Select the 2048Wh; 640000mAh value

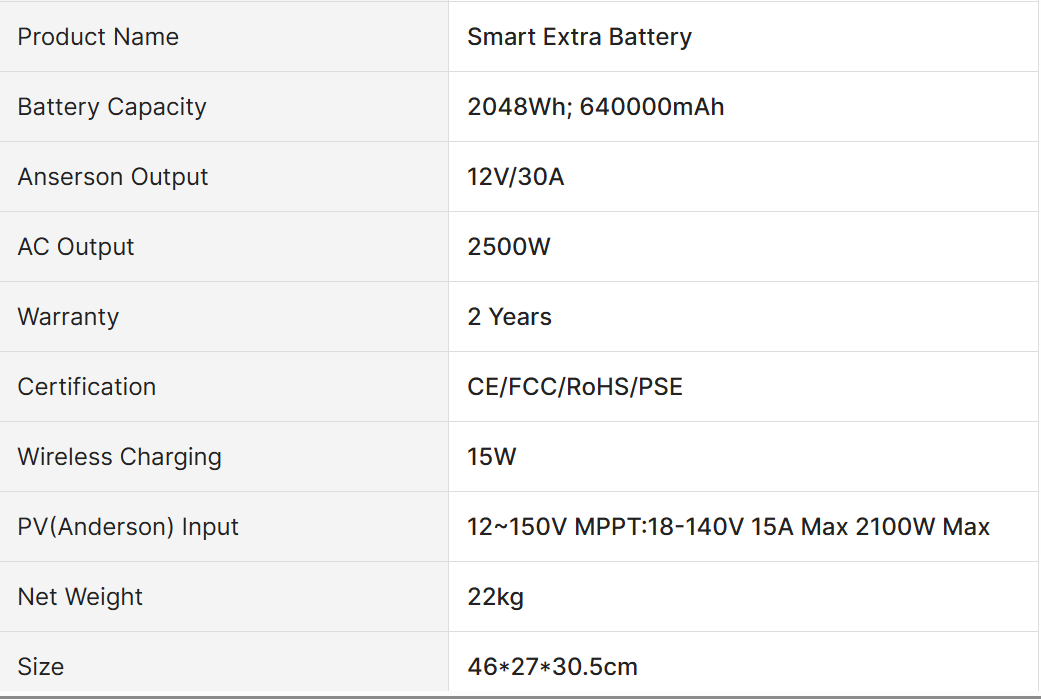click(x=596, y=107)
